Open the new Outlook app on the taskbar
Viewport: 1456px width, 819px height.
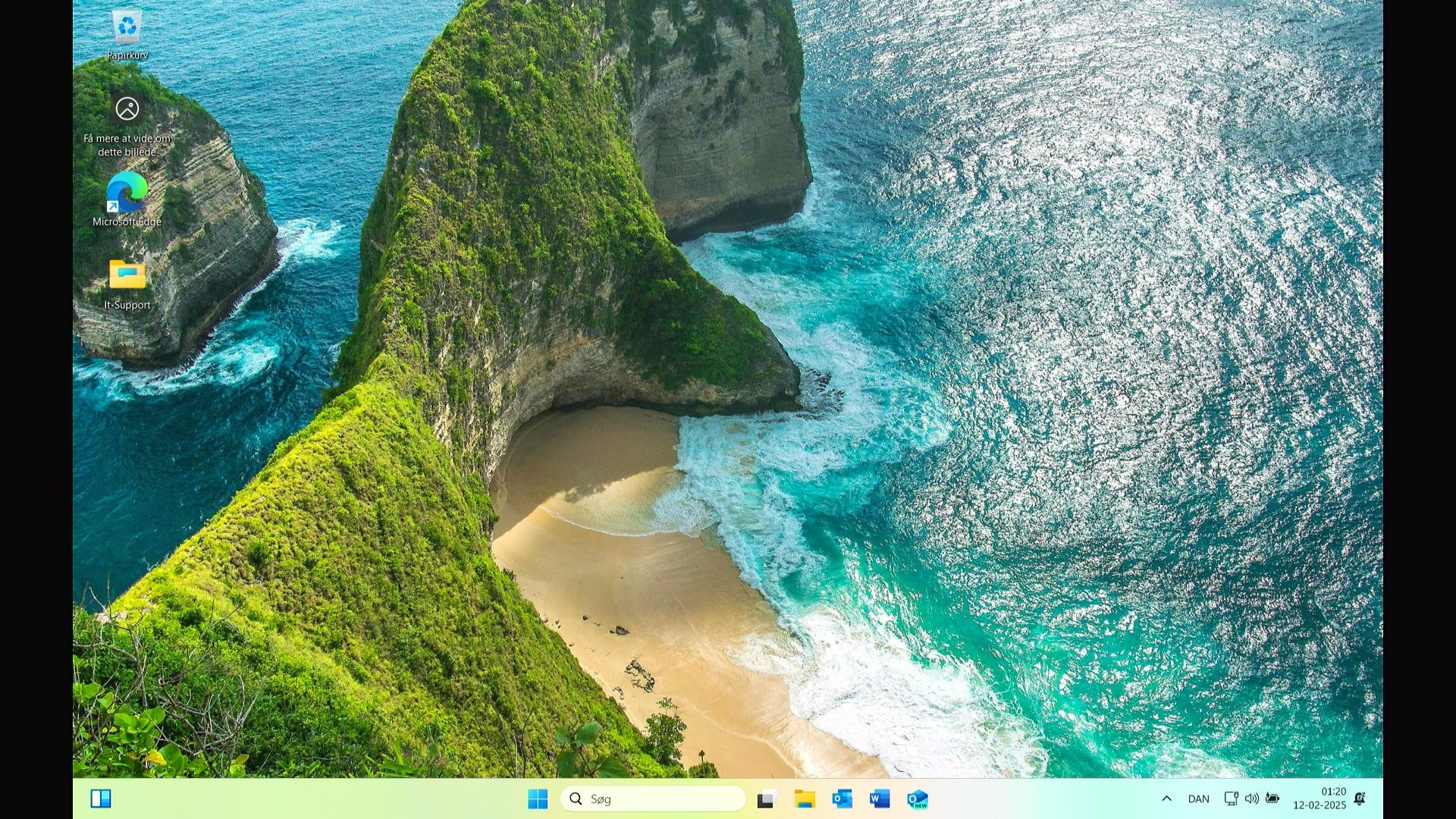pyautogui.click(x=918, y=799)
